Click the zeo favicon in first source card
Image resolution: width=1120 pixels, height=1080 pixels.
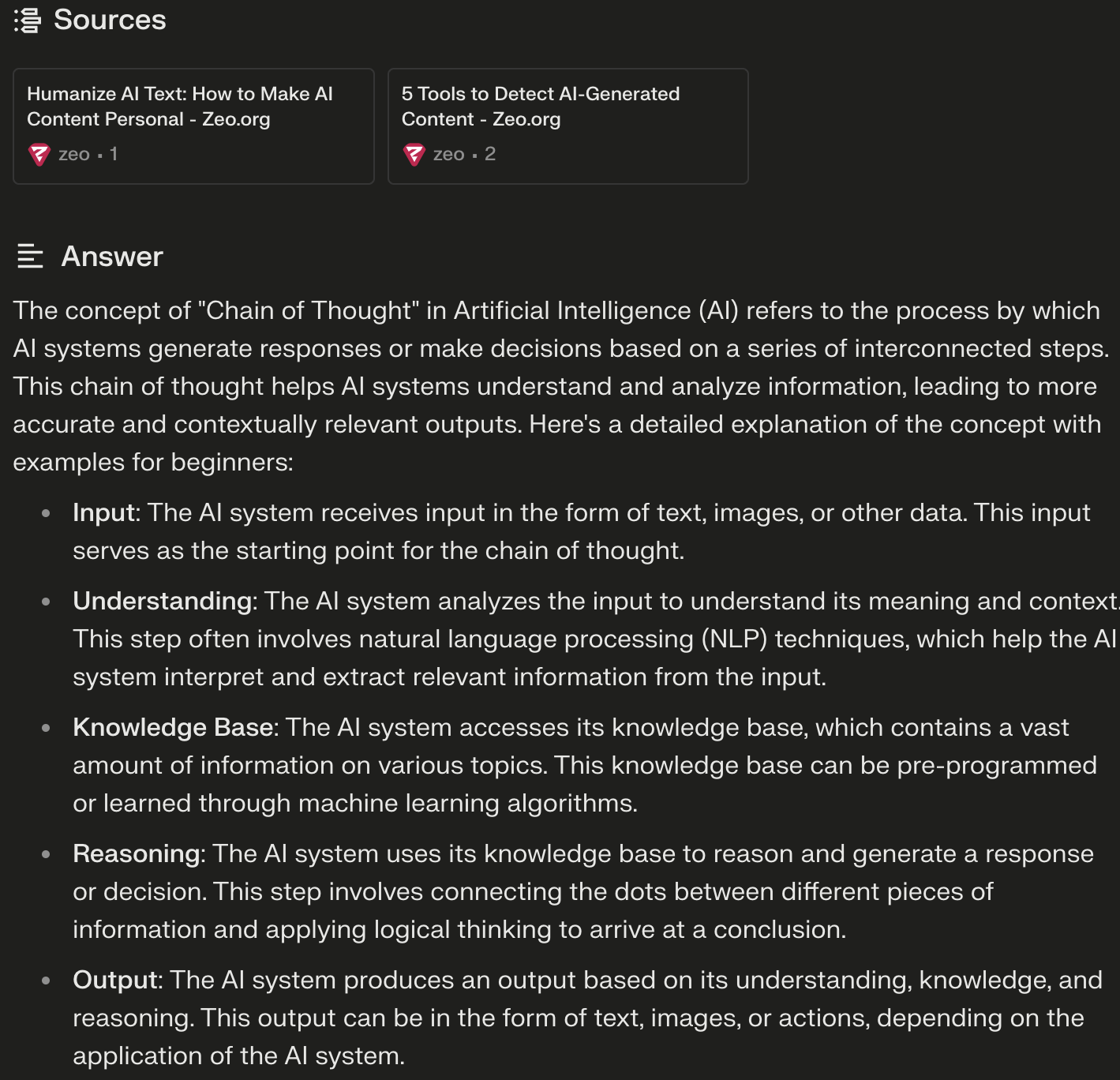(39, 155)
